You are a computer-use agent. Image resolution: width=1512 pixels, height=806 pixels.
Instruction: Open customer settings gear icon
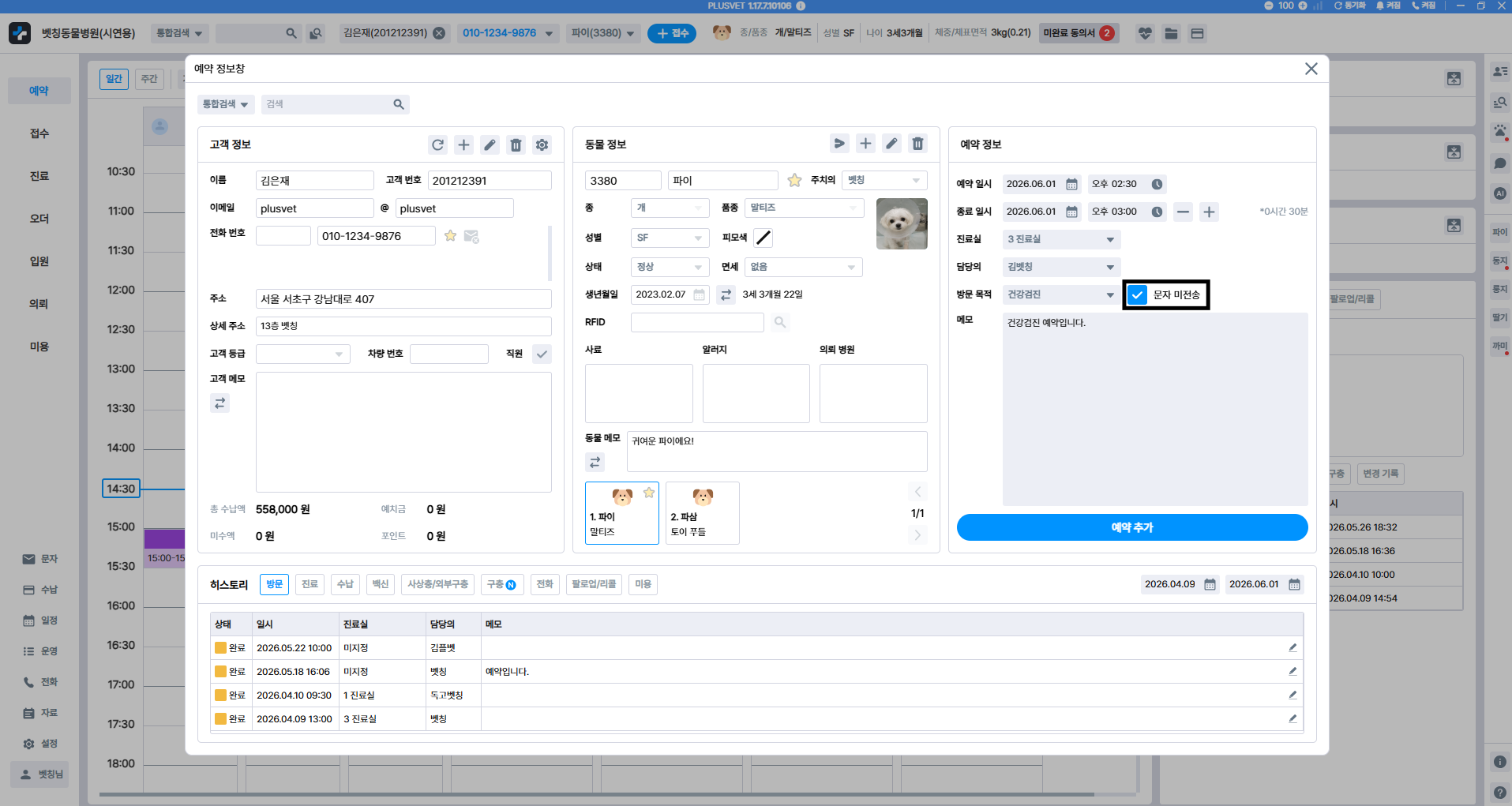pos(542,144)
